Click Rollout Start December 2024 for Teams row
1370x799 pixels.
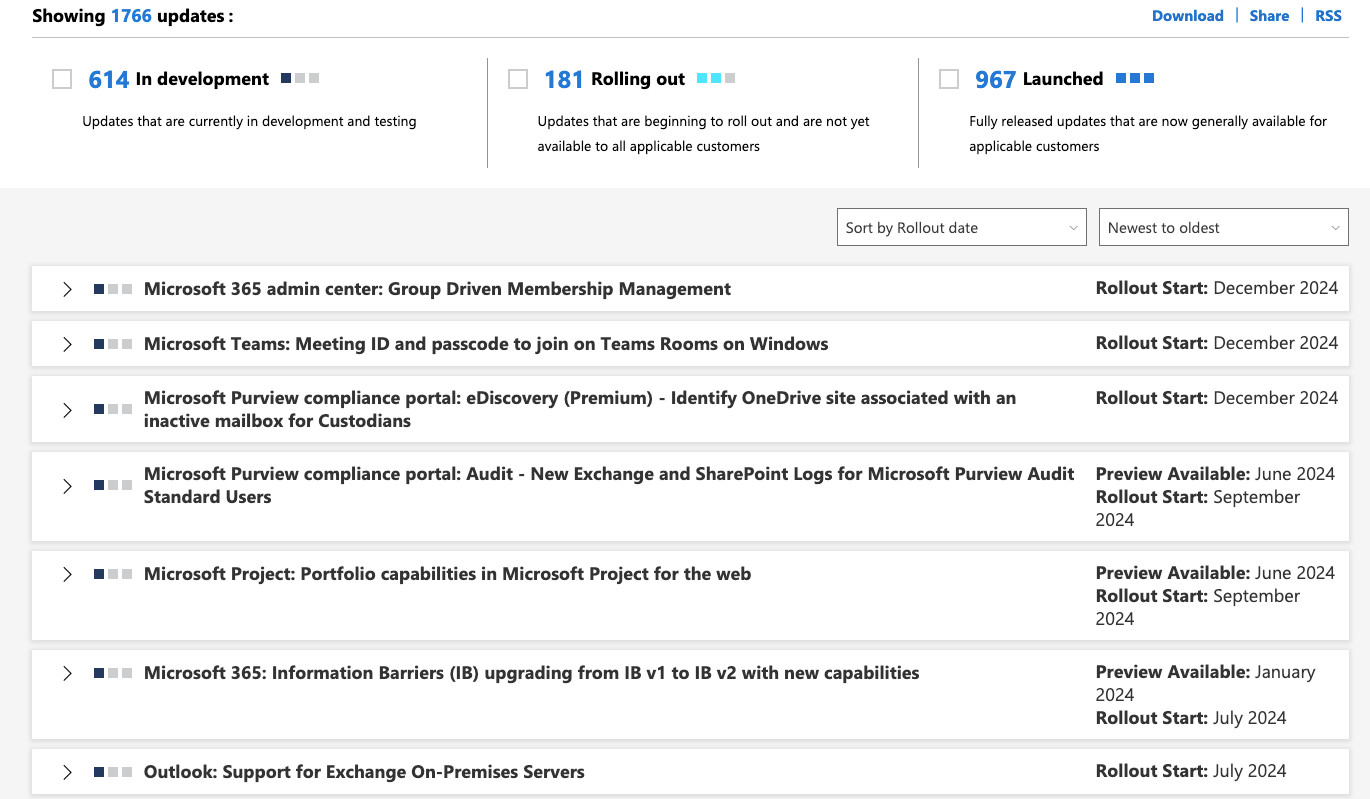pos(1217,343)
